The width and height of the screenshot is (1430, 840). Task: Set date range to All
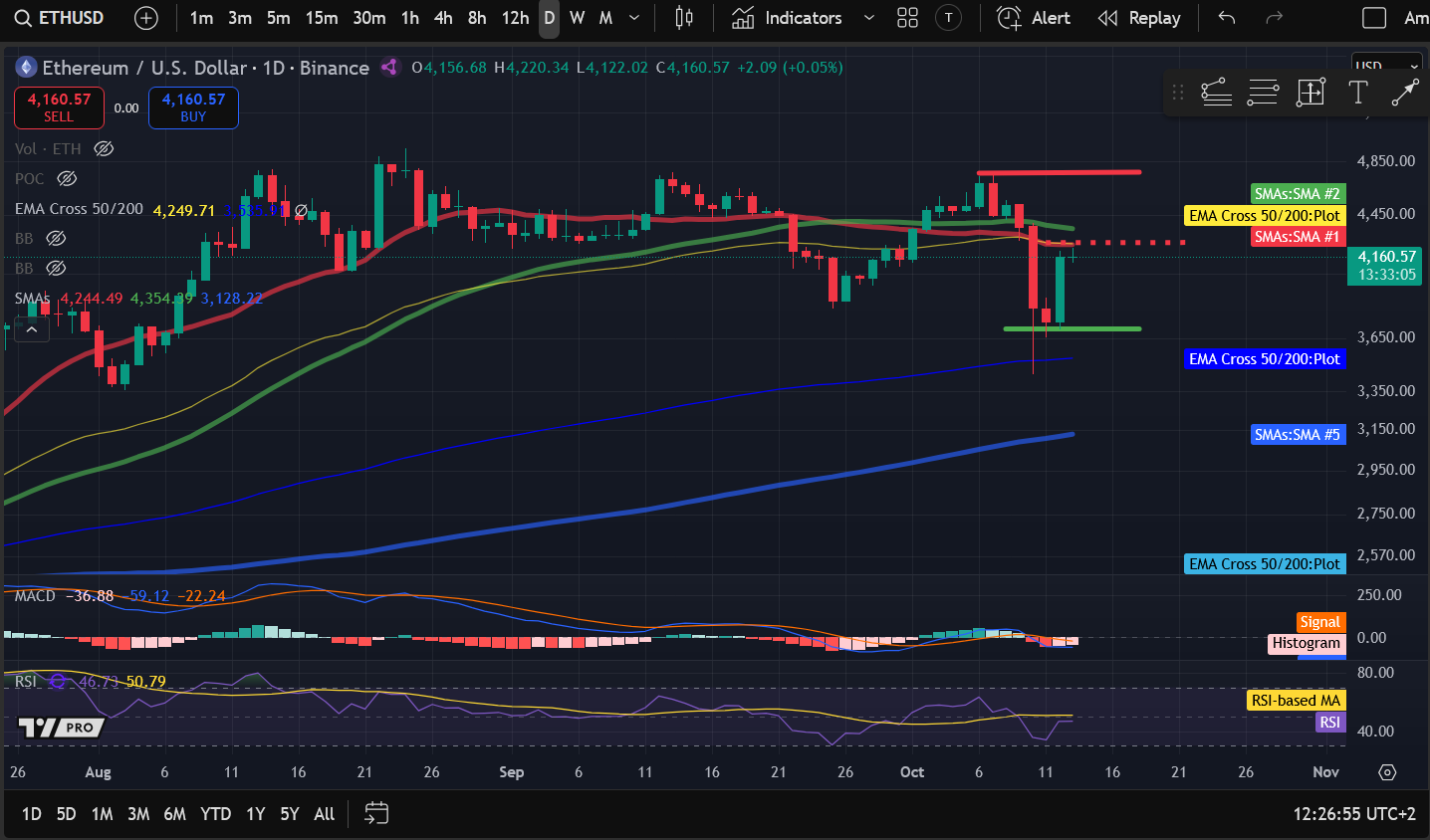pos(325,814)
